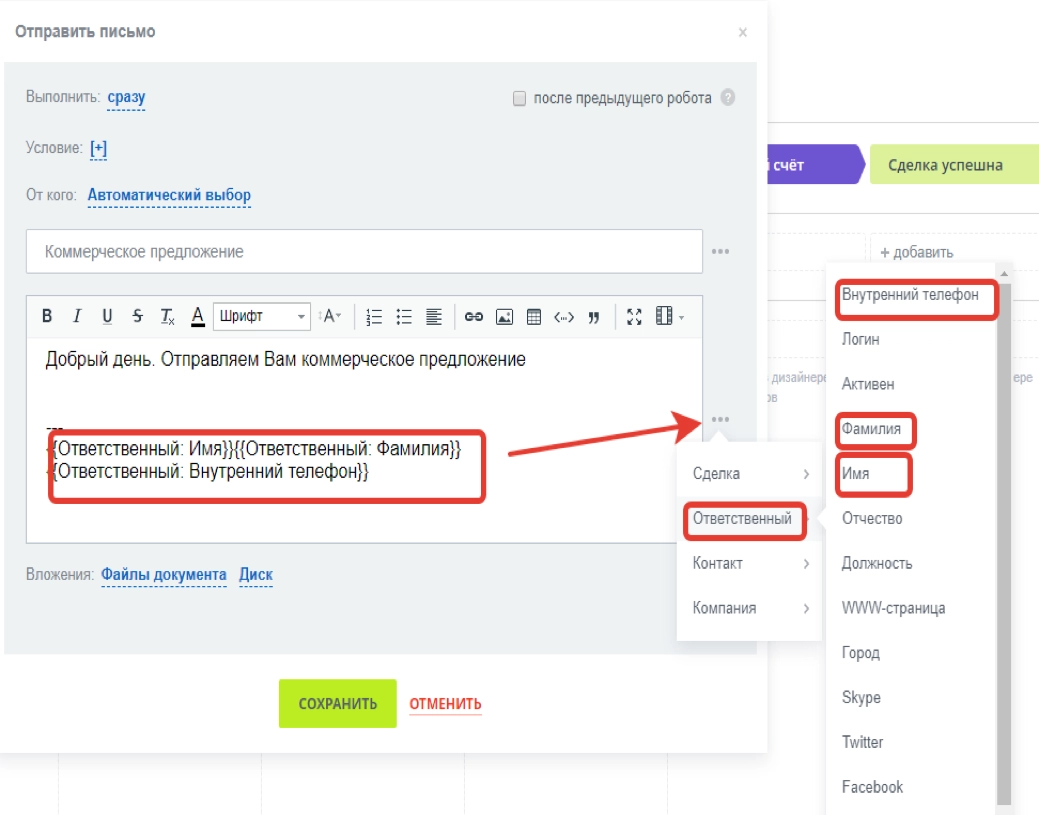Open the font size dropdown

coord(330,317)
